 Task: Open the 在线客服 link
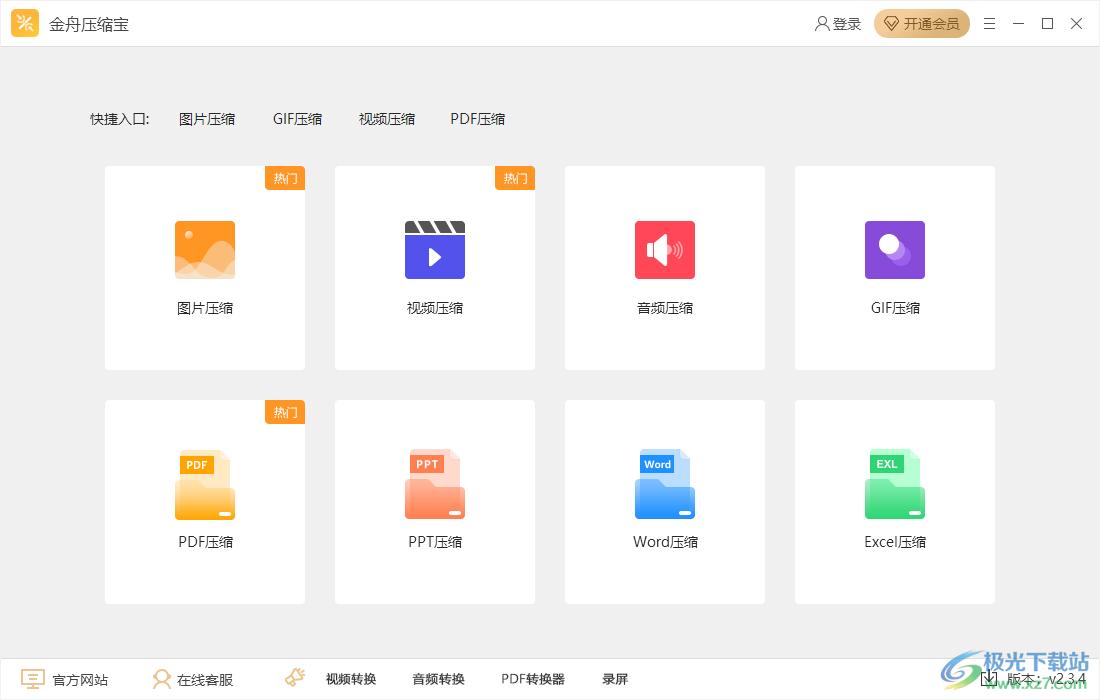click(x=205, y=680)
